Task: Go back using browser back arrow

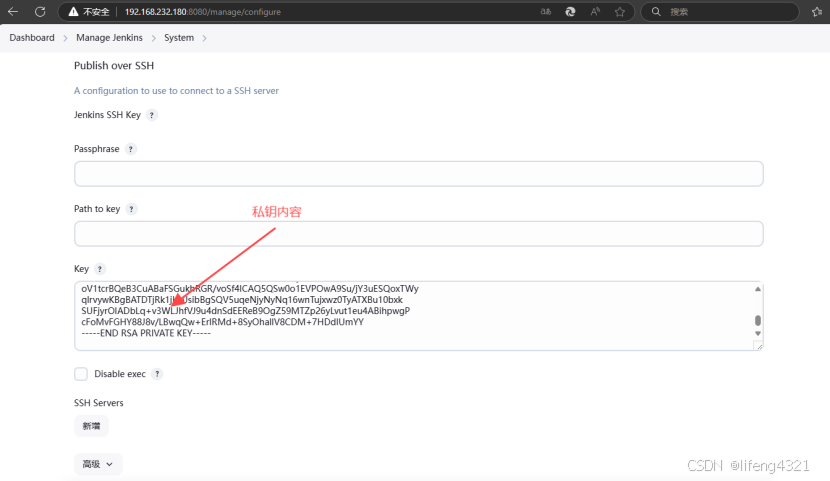Action: [x=13, y=11]
